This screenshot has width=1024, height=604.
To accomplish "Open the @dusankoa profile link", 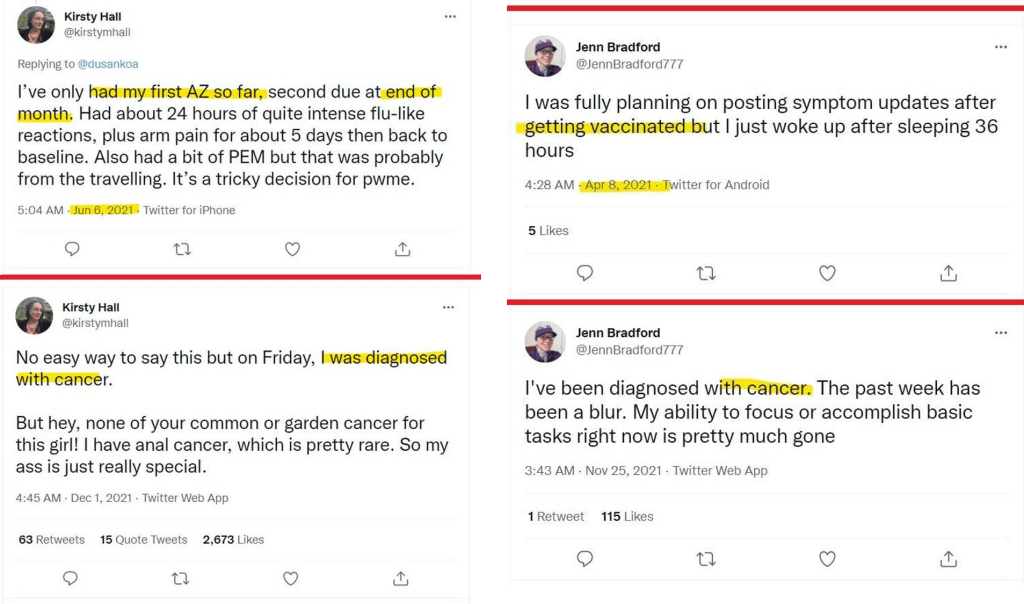I will click(x=105, y=64).
